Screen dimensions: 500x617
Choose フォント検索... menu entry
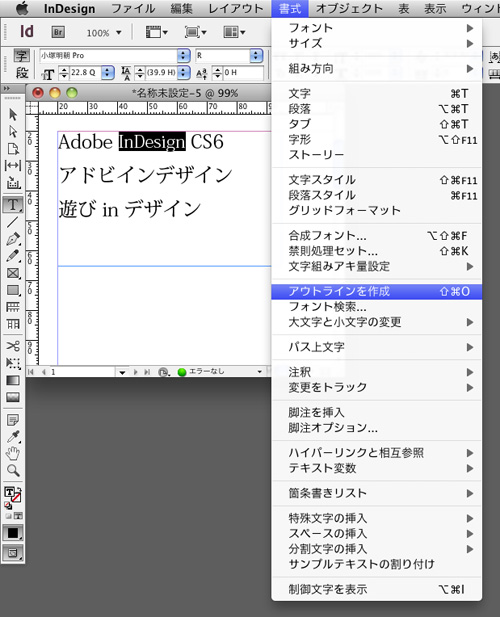pos(377,307)
